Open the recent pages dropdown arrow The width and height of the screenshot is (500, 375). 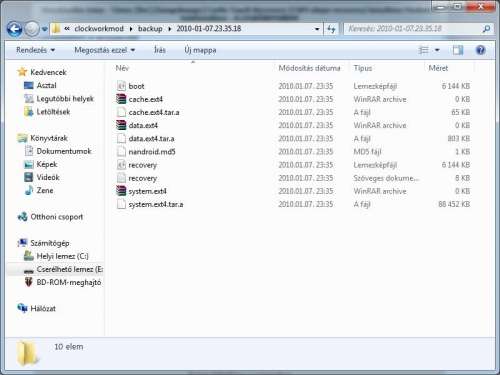coord(44,29)
